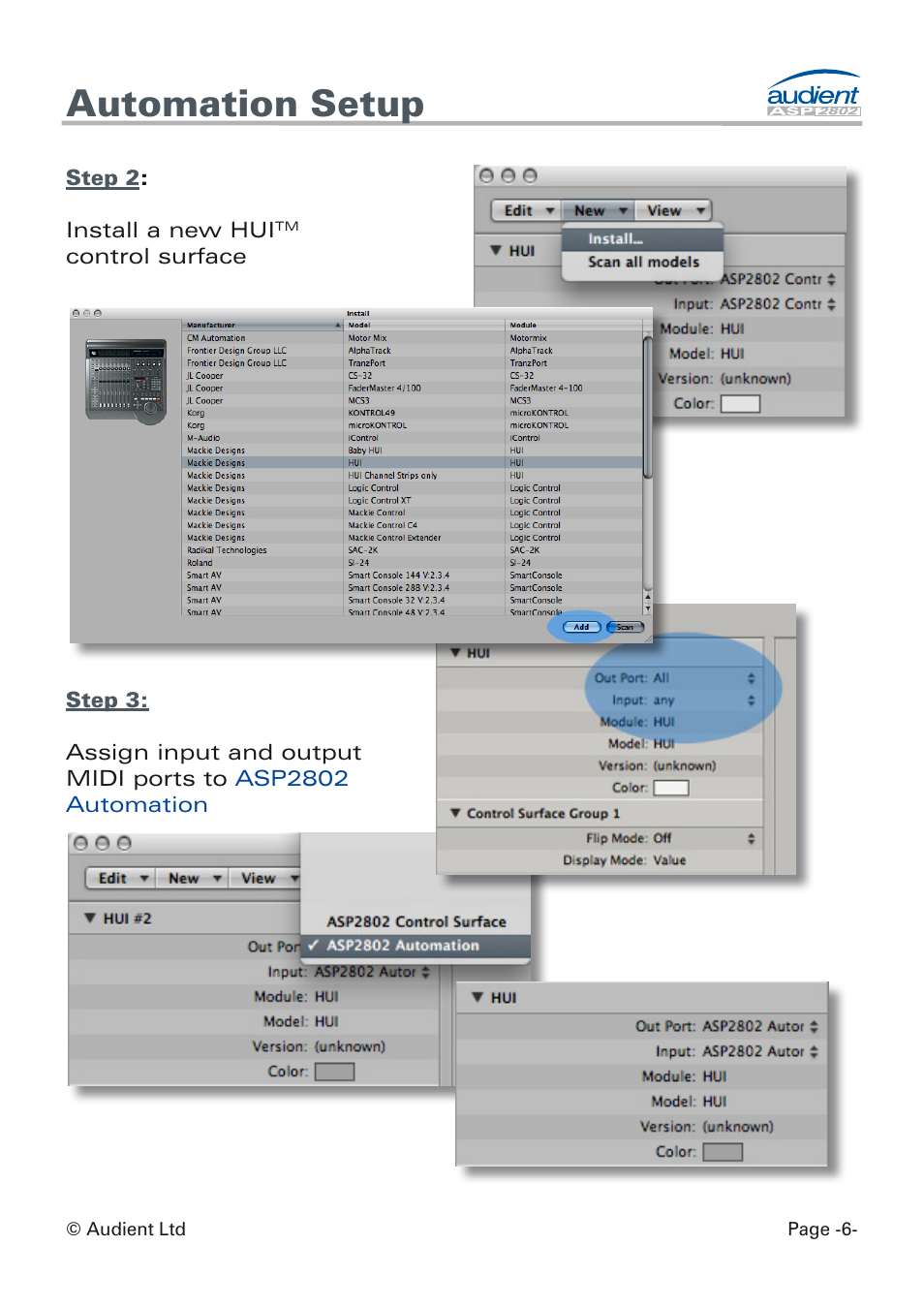The height and width of the screenshot is (1308, 924).
Task: Open the Step 3 heading link
Action: (107, 701)
